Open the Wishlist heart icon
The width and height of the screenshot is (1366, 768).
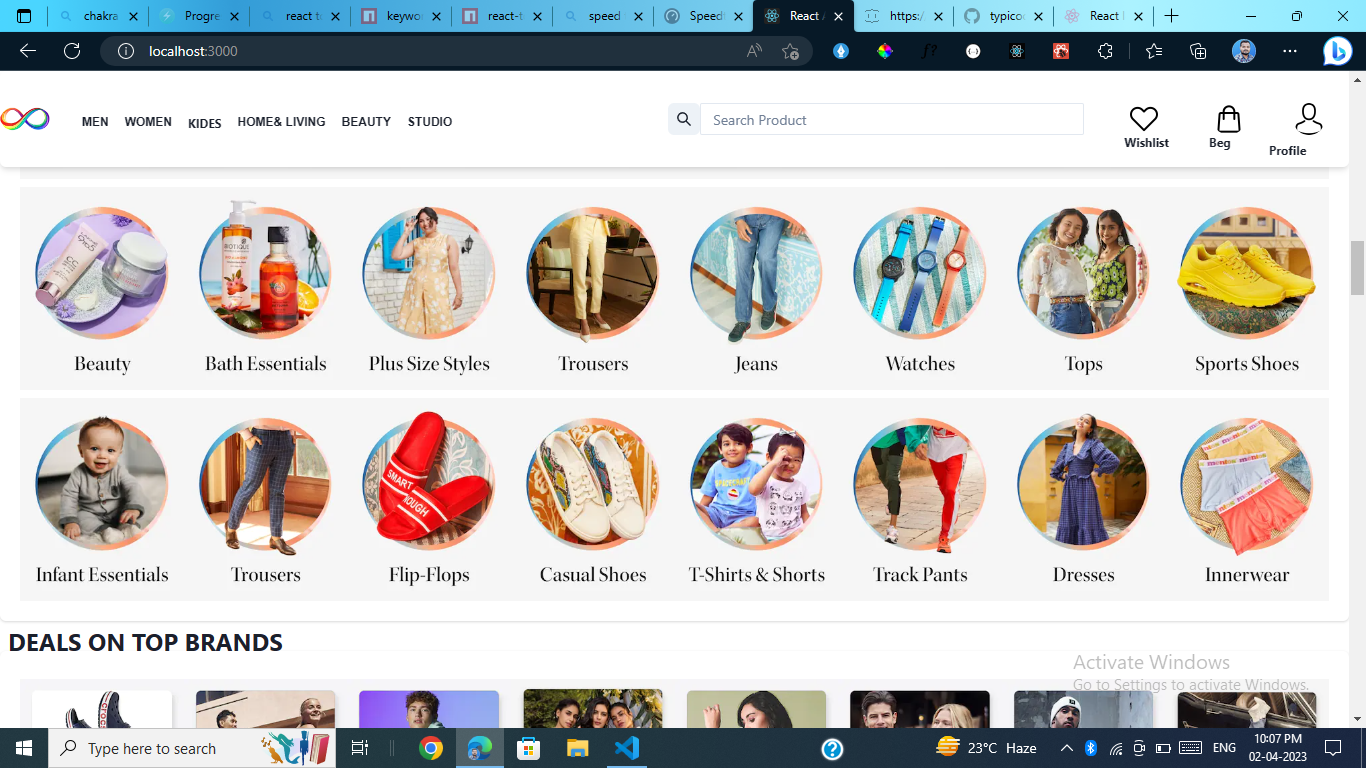(1144, 119)
